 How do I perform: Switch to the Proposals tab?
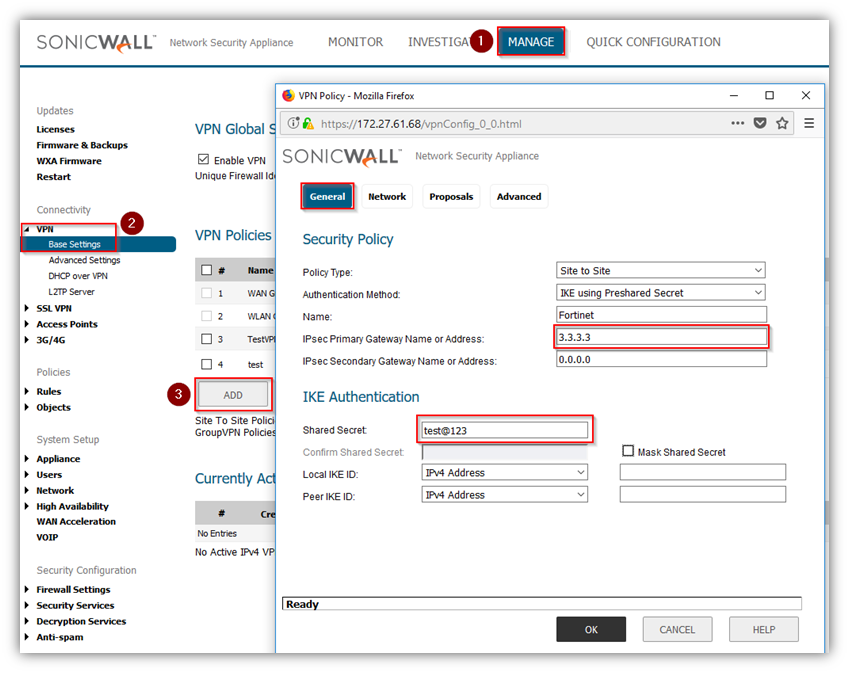tap(451, 197)
